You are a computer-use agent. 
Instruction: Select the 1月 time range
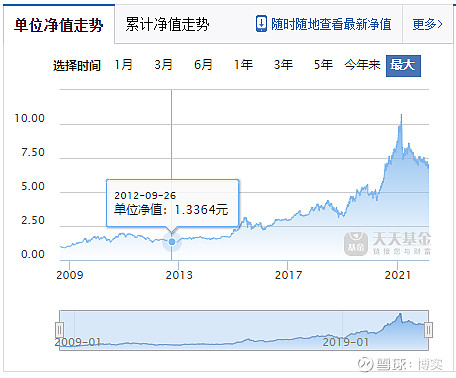click(x=123, y=65)
